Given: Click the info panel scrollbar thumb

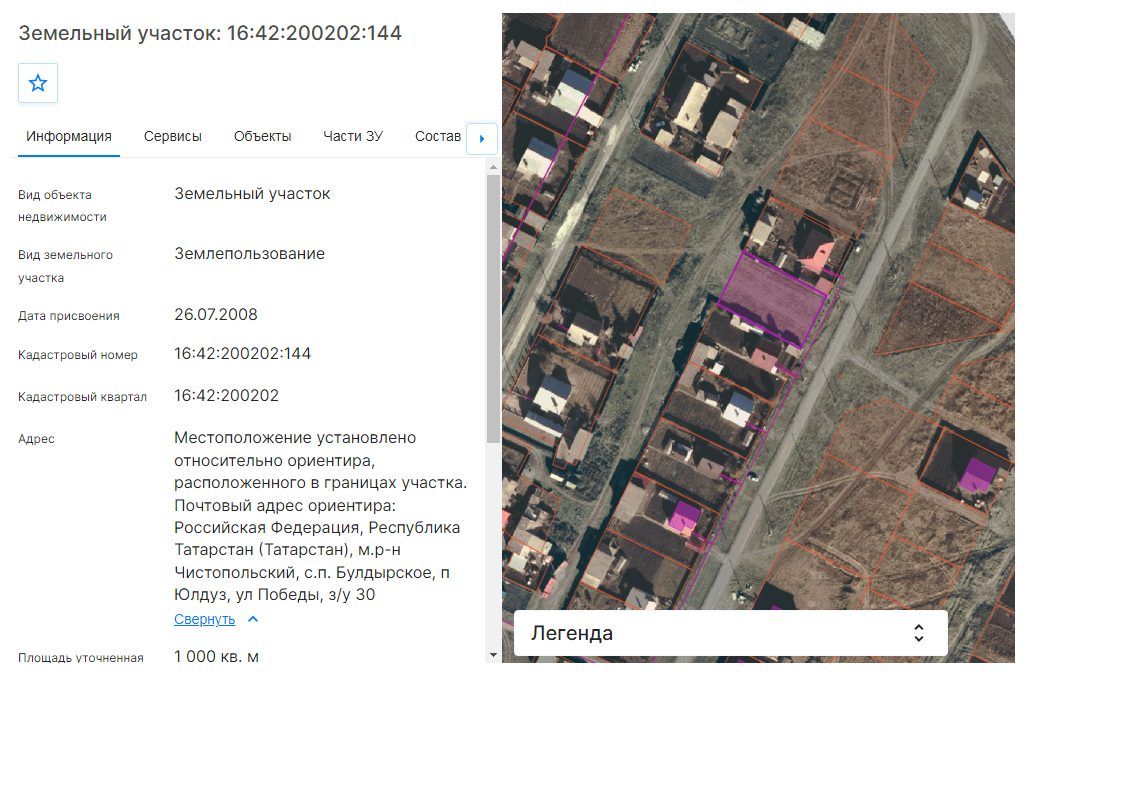Looking at the screenshot, I should click(493, 308).
